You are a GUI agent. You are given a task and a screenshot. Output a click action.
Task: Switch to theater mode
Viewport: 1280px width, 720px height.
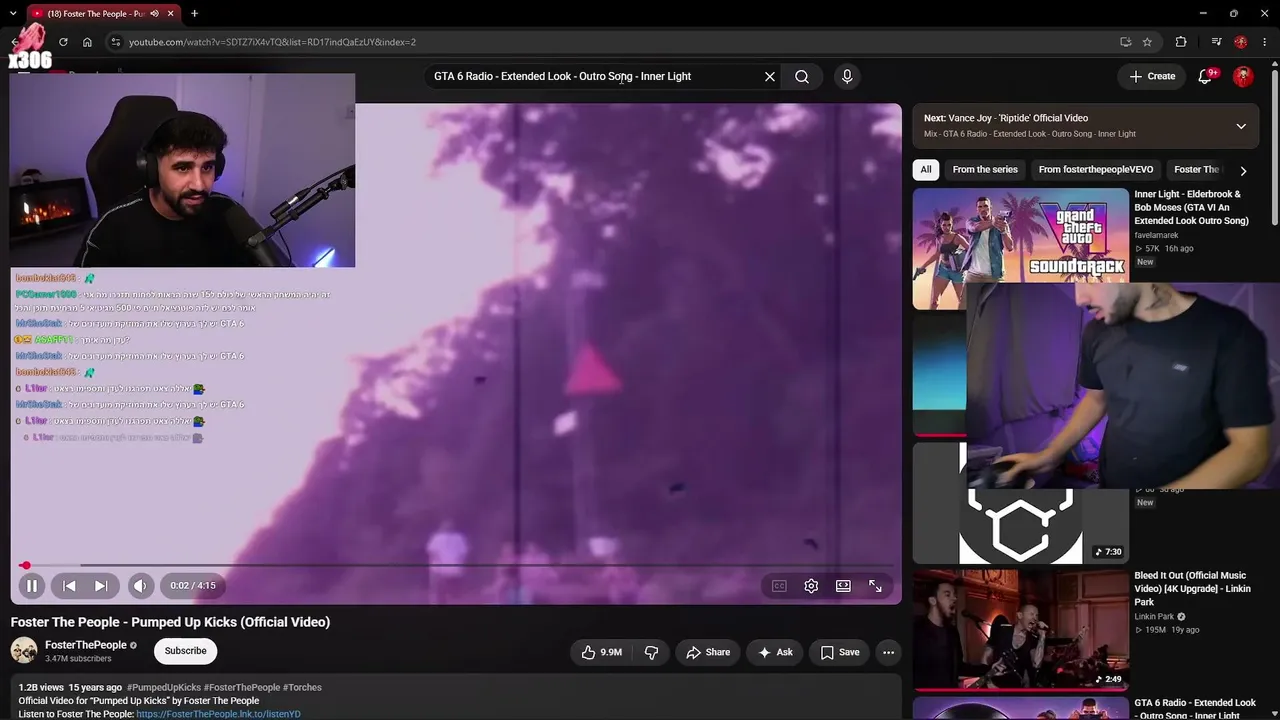(843, 586)
